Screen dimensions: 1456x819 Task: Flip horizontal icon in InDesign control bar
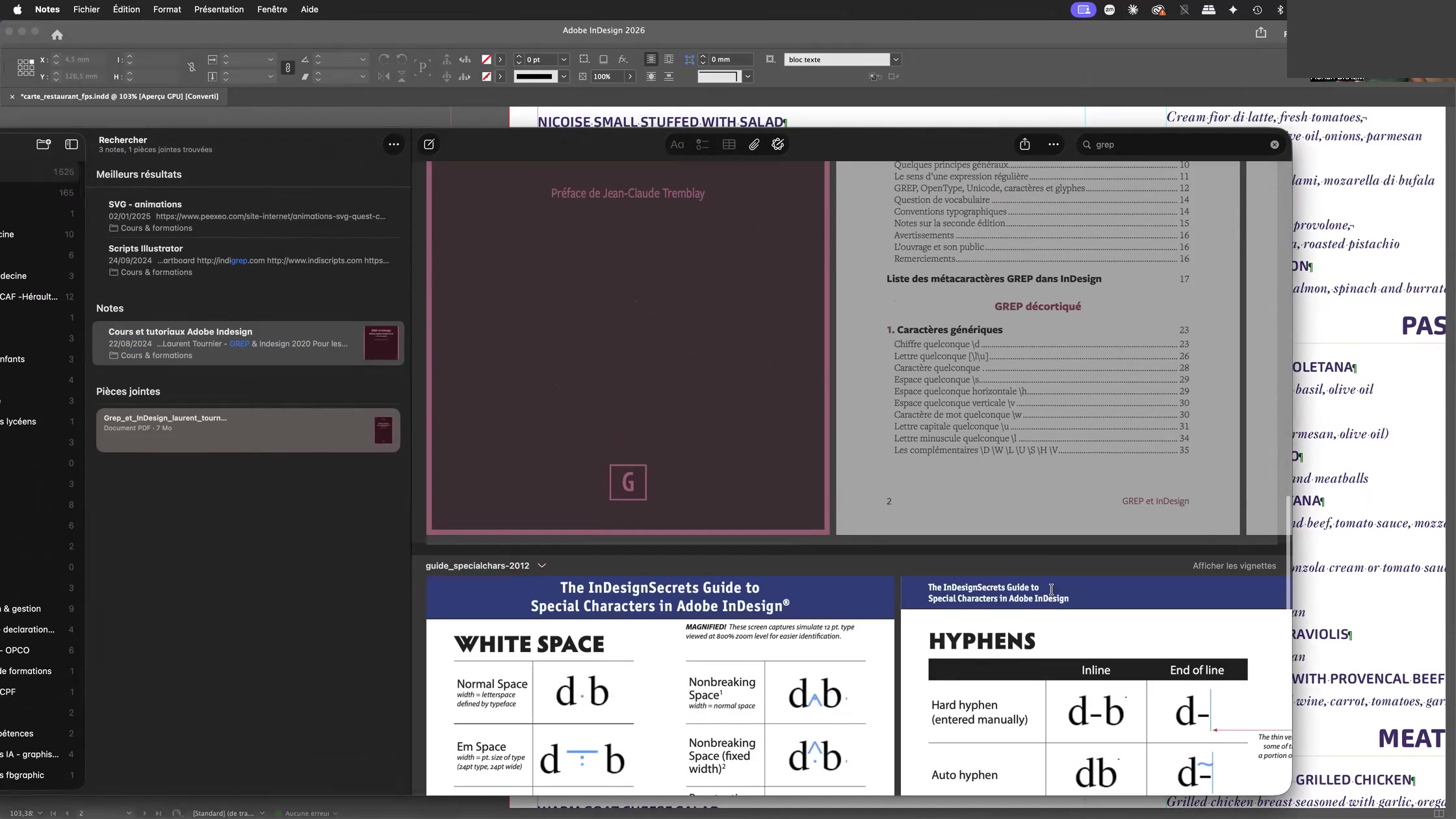coord(384,77)
